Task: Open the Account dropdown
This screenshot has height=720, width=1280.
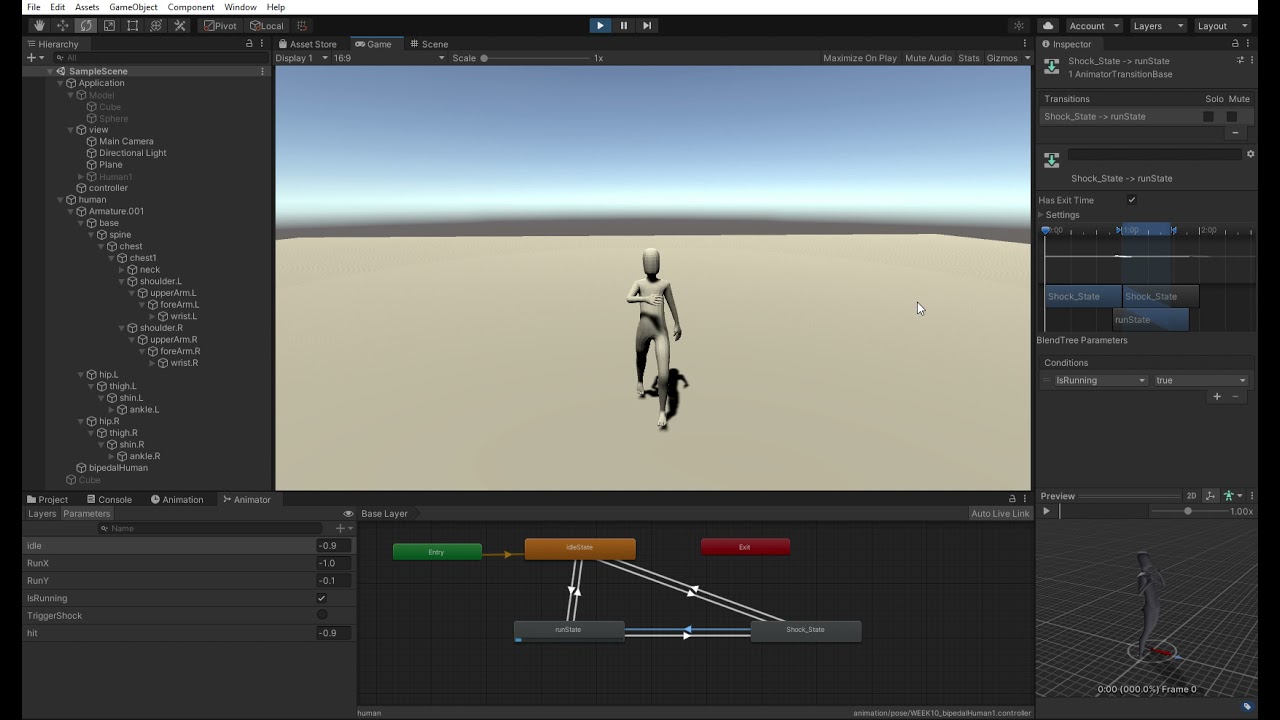Action: pyautogui.click(x=1093, y=25)
